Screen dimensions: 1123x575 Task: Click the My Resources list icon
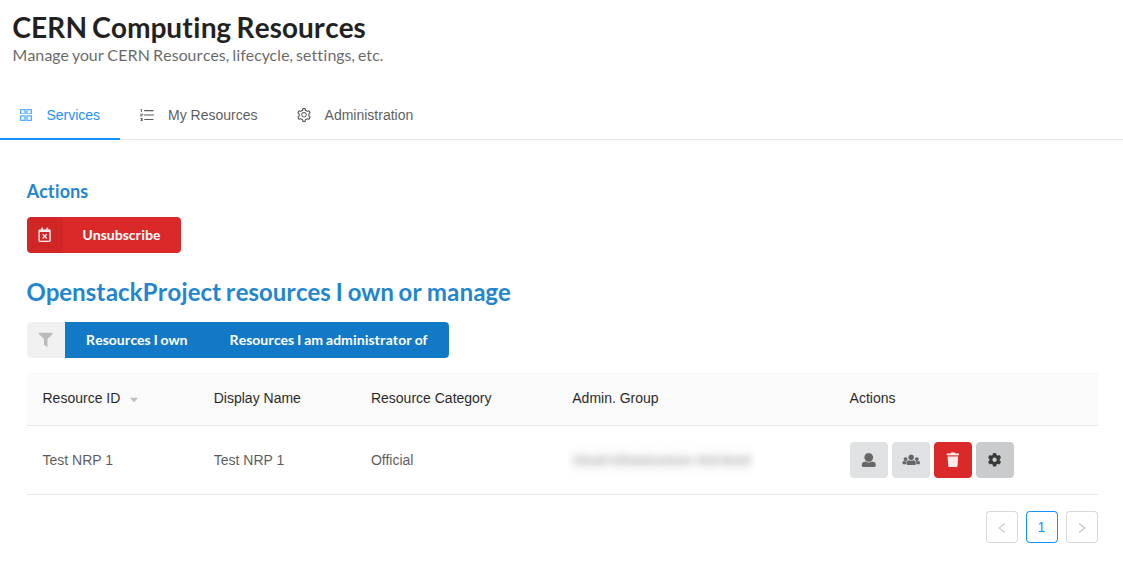pos(147,115)
